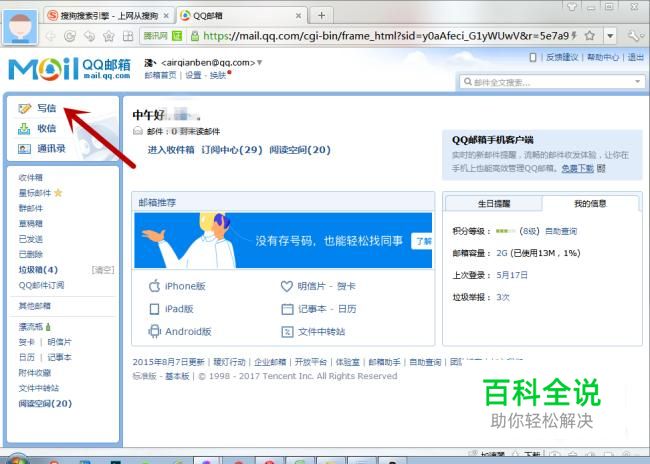Open the 反馈建议 link

(562, 57)
